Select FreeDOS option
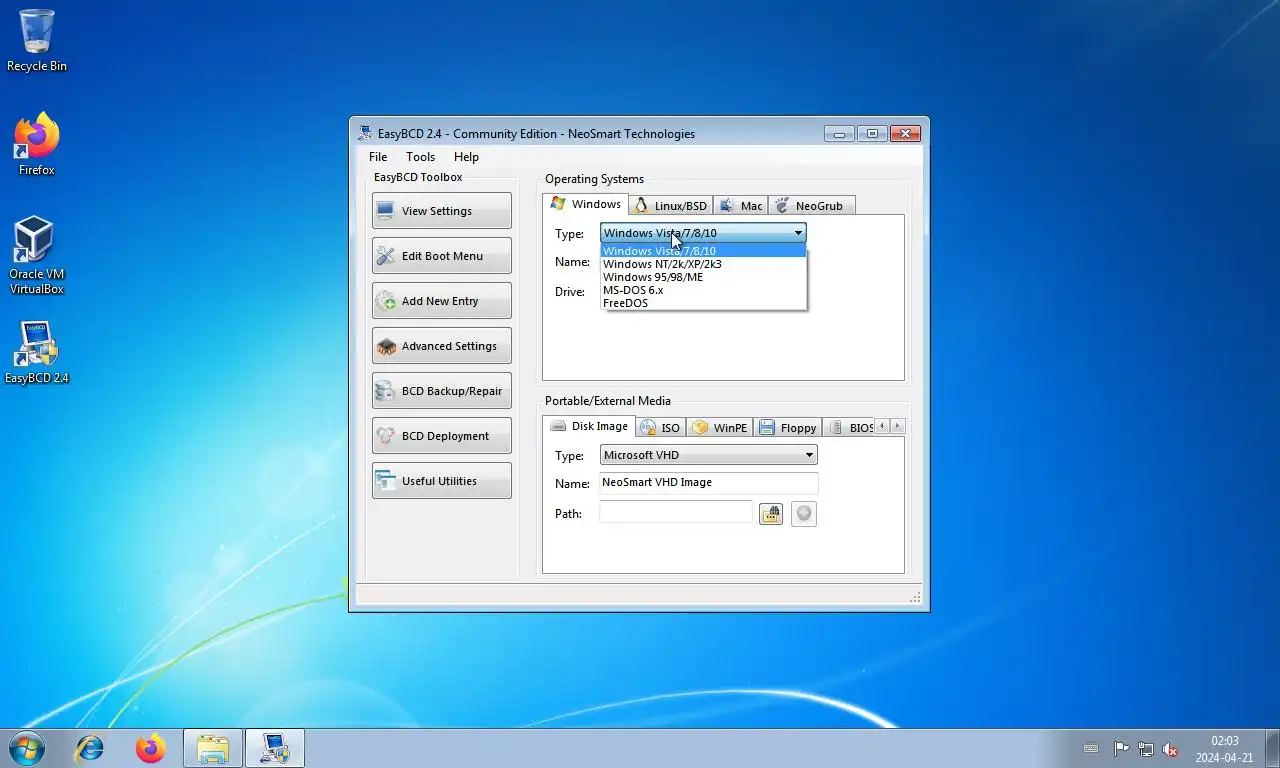 (703, 303)
